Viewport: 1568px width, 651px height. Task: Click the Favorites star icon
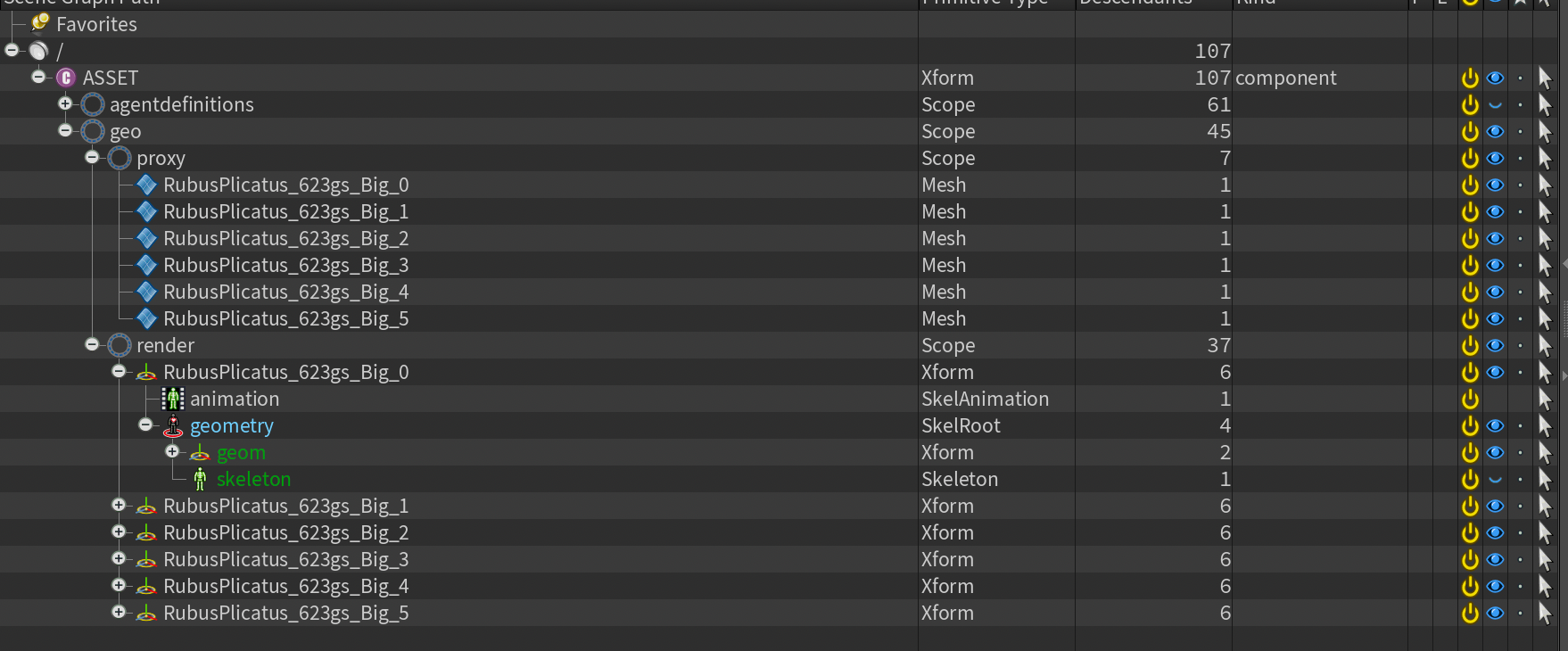39,22
